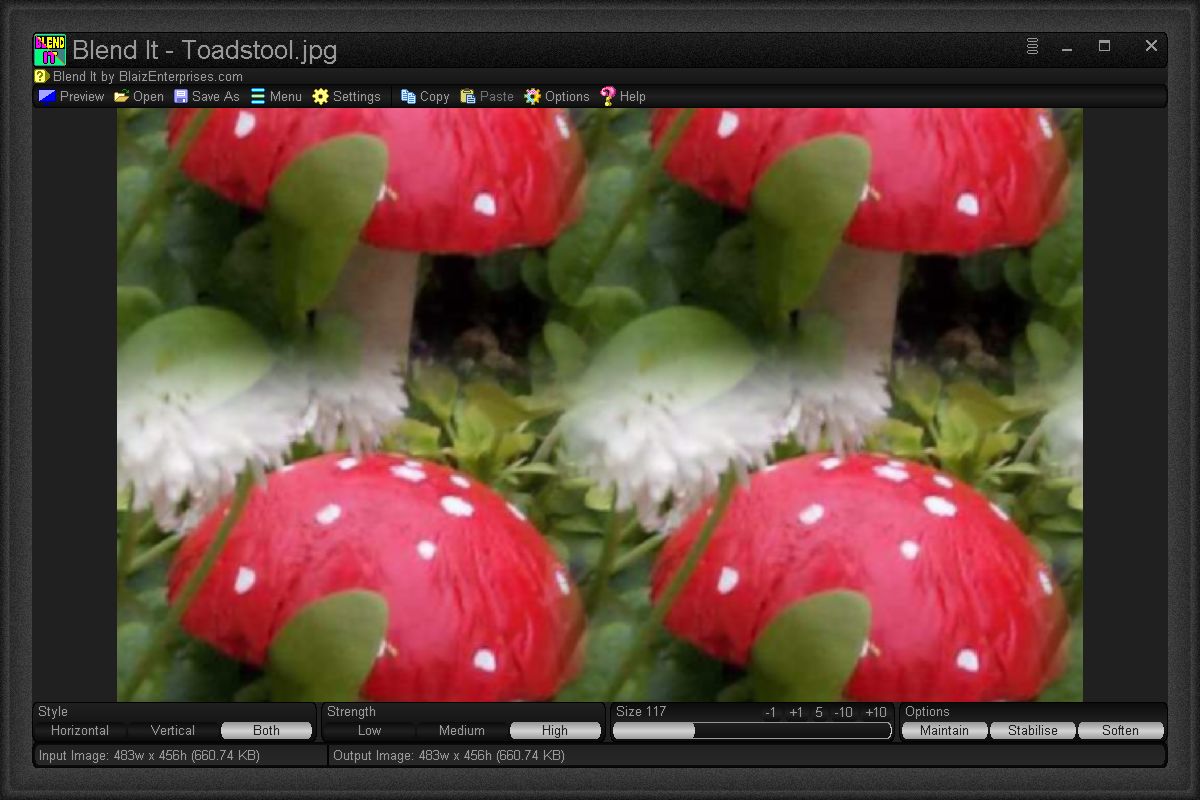Viewport: 1200px width, 800px height.
Task: Close the Blend It window
Action: point(1151,46)
